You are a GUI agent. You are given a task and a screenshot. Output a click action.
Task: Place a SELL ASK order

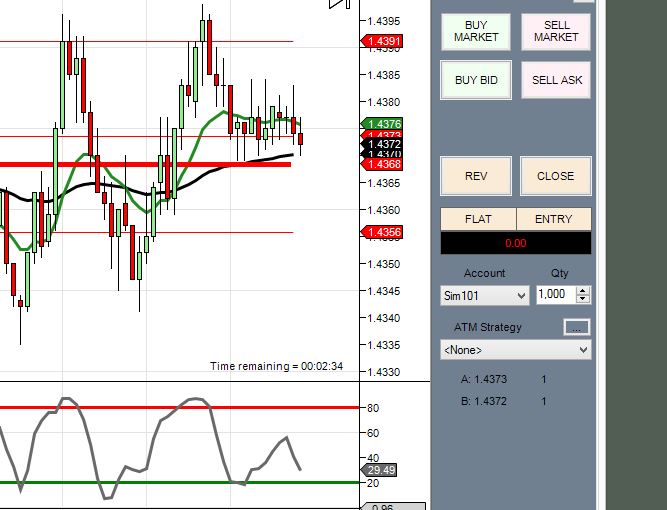click(556, 80)
